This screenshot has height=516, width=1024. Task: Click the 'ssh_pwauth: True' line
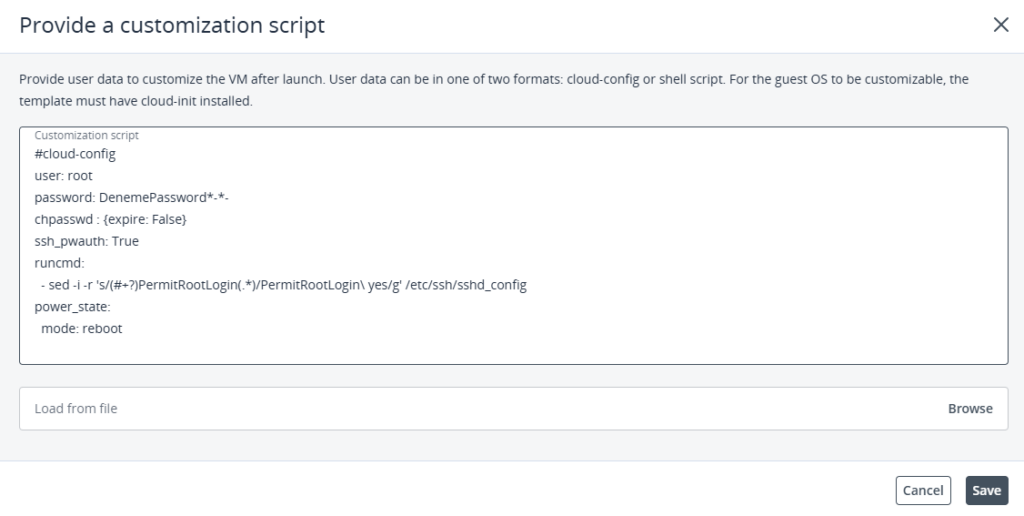(85, 241)
